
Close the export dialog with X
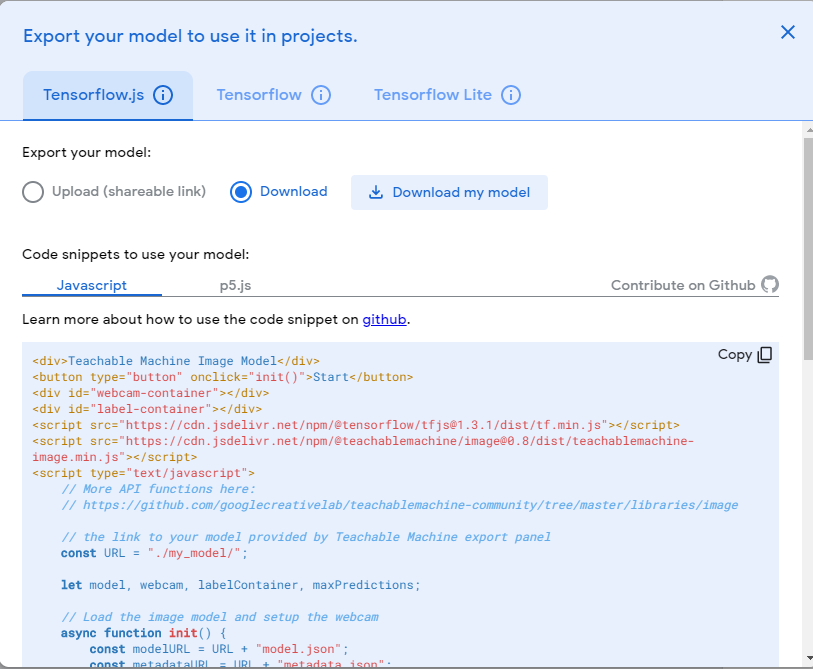(x=788, y=32)
